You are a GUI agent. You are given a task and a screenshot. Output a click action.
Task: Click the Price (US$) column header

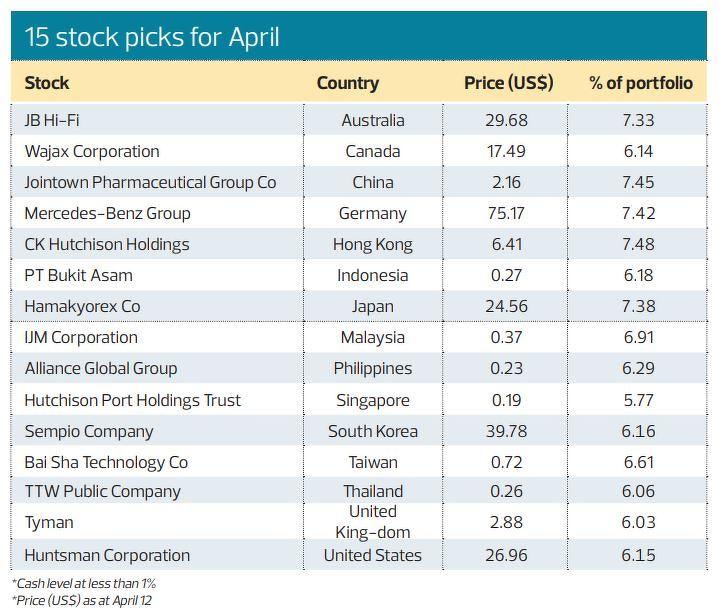[x=508, y=83]
